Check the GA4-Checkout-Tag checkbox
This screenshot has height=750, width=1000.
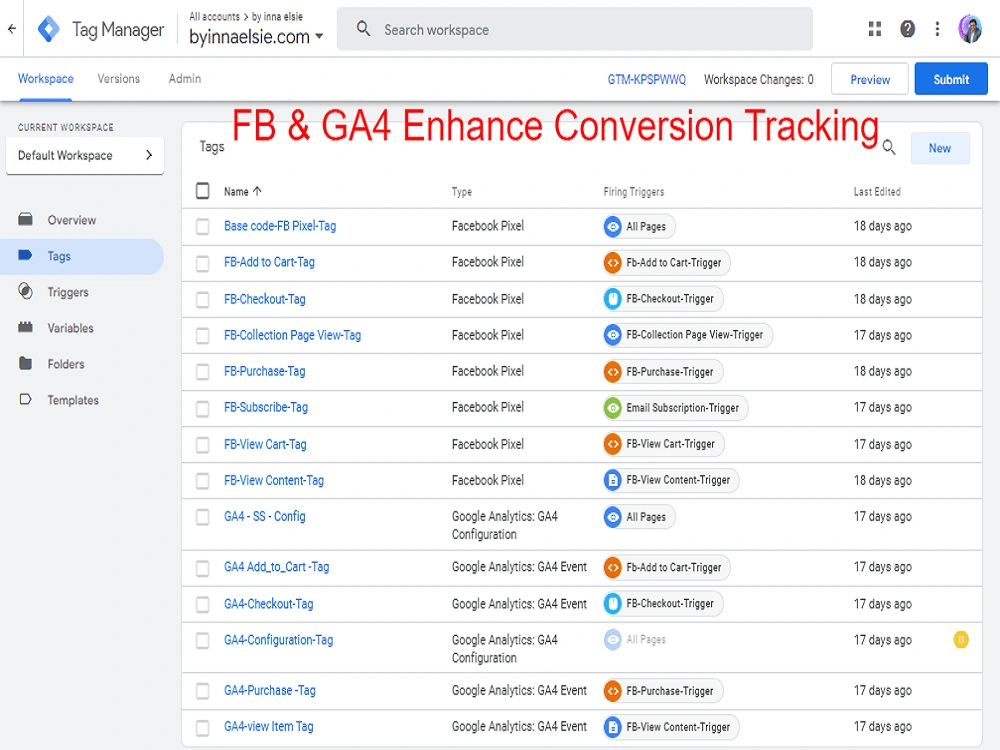point(202,604)
